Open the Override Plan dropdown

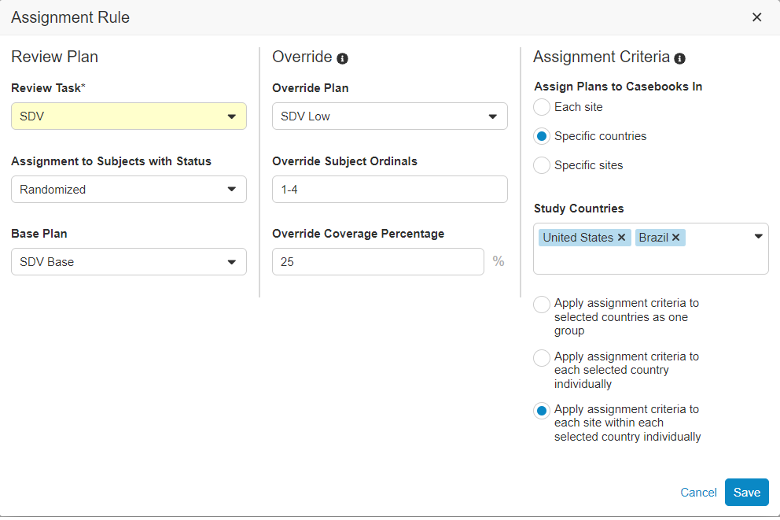tap(390, 117)
